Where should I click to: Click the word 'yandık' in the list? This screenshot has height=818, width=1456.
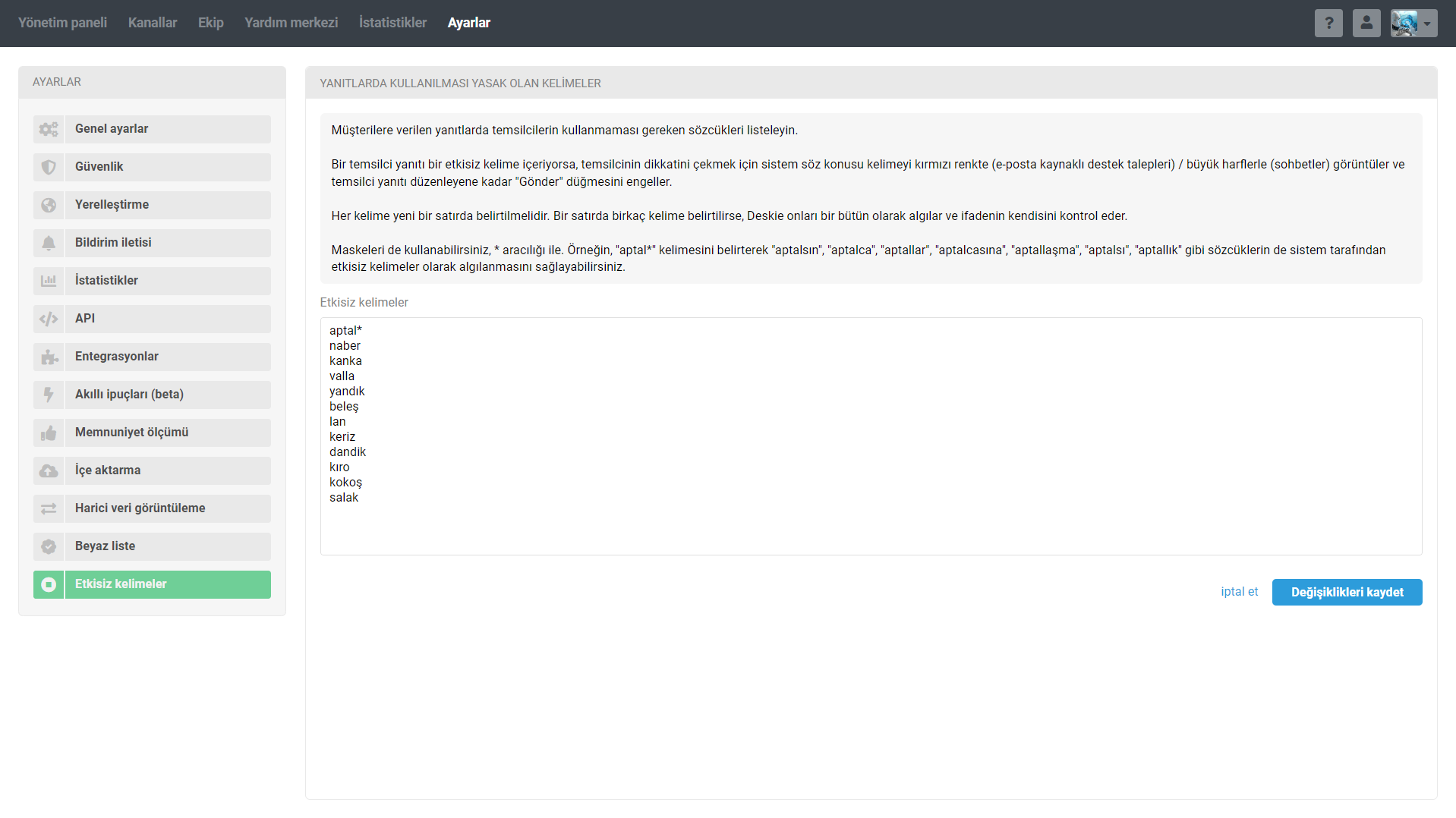tap(347, 392)
